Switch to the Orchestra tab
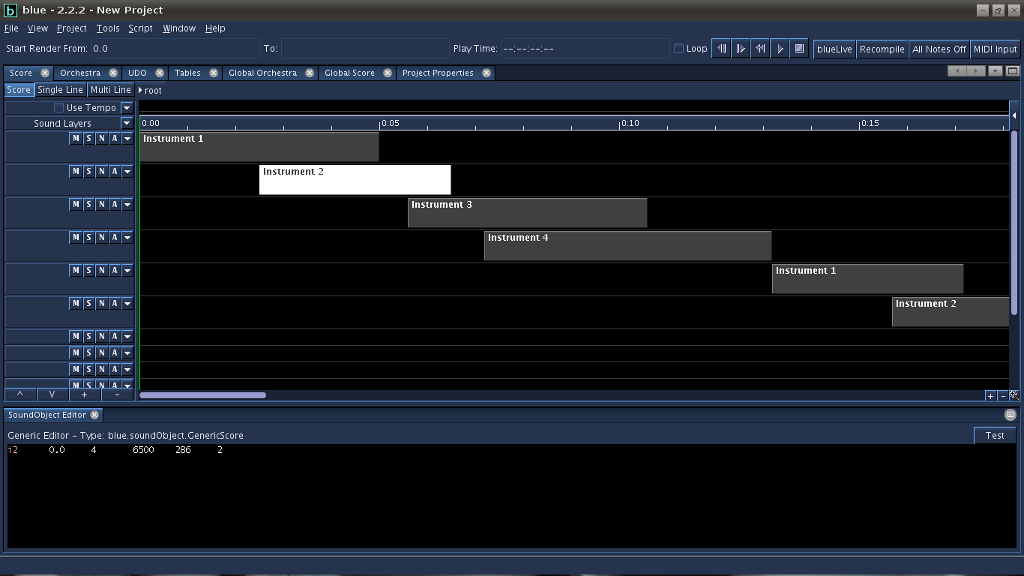The height and width of the screenshot is (576, 1024). tap(80, 73)
